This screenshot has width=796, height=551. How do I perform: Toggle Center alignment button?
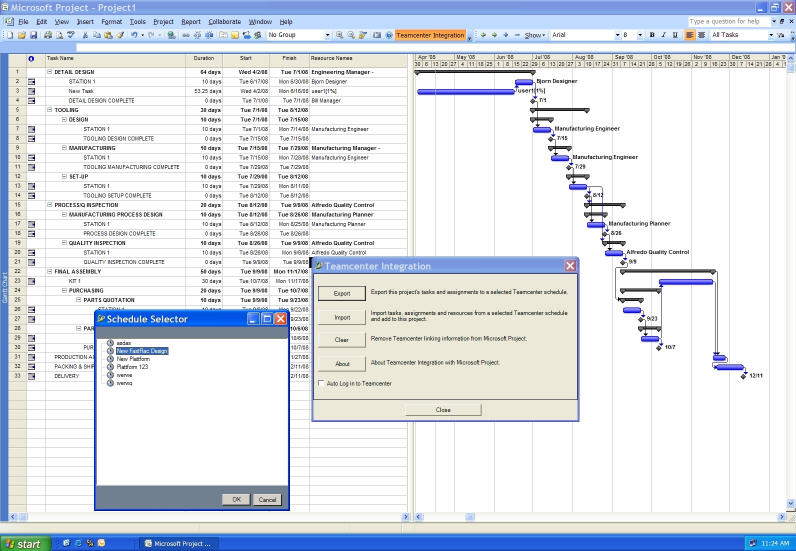[x=701, y=35]
